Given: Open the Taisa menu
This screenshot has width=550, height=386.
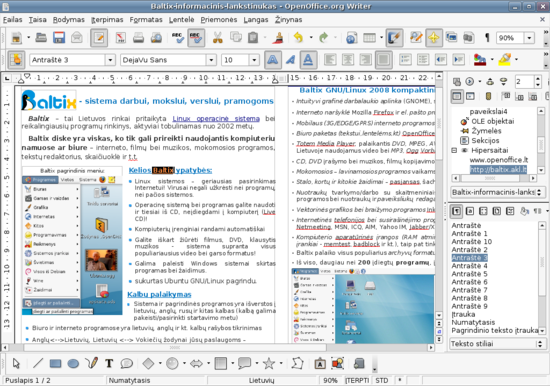Looking at the screenshot, I should pyautogui.click(x=38, y=20).
